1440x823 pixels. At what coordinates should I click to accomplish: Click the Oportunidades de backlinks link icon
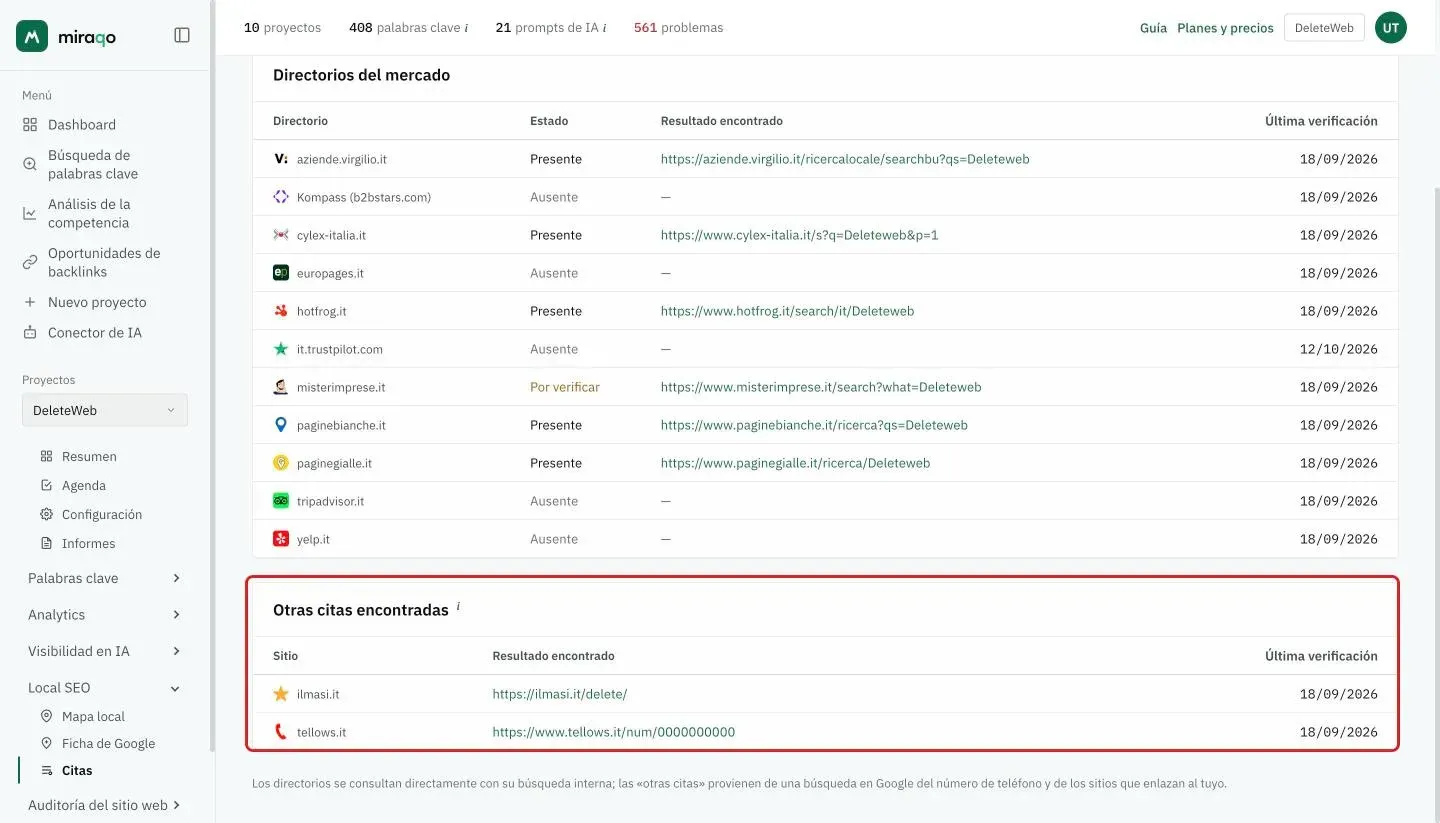[30, 262]
